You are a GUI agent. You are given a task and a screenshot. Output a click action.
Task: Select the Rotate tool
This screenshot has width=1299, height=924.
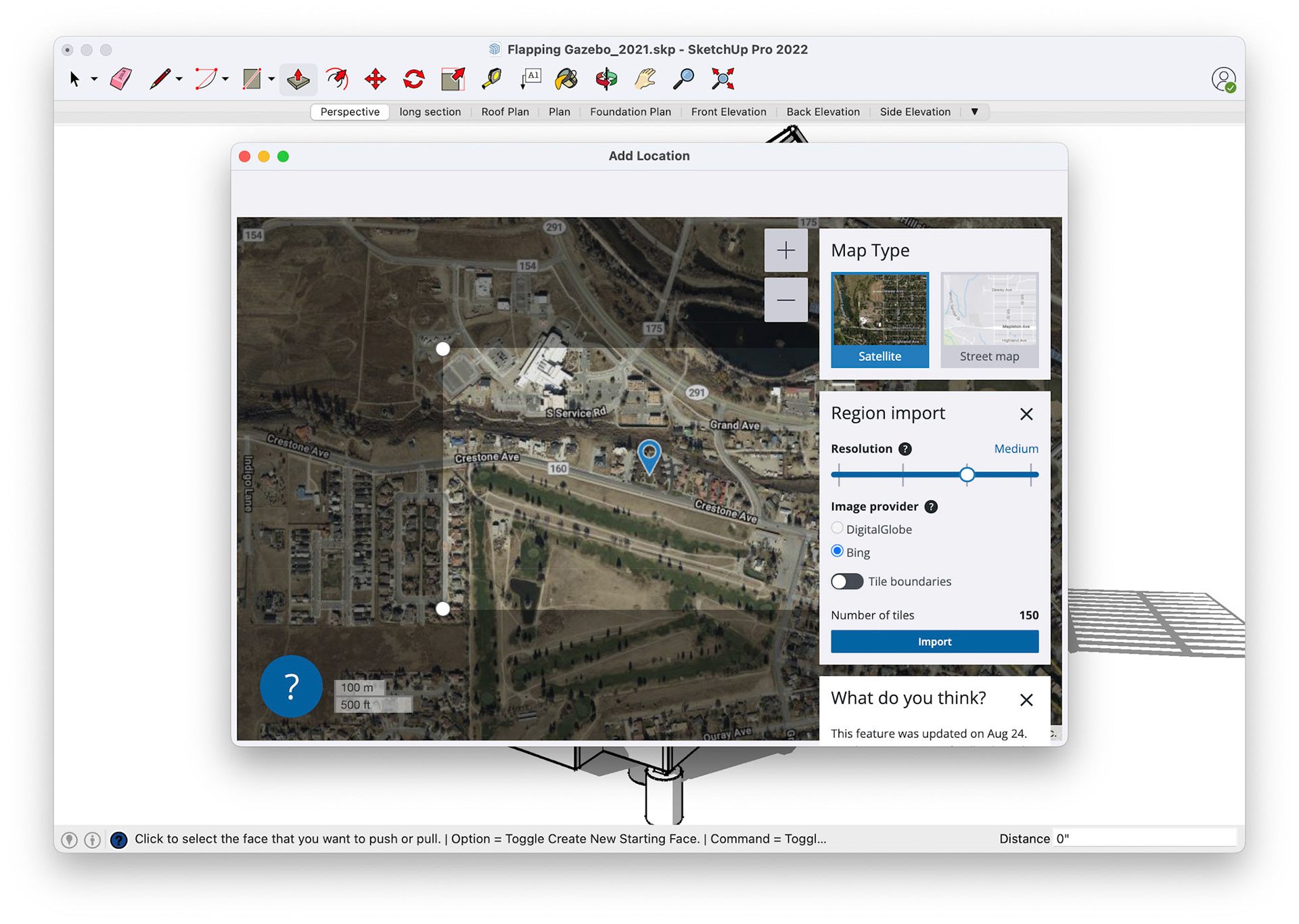413,79
